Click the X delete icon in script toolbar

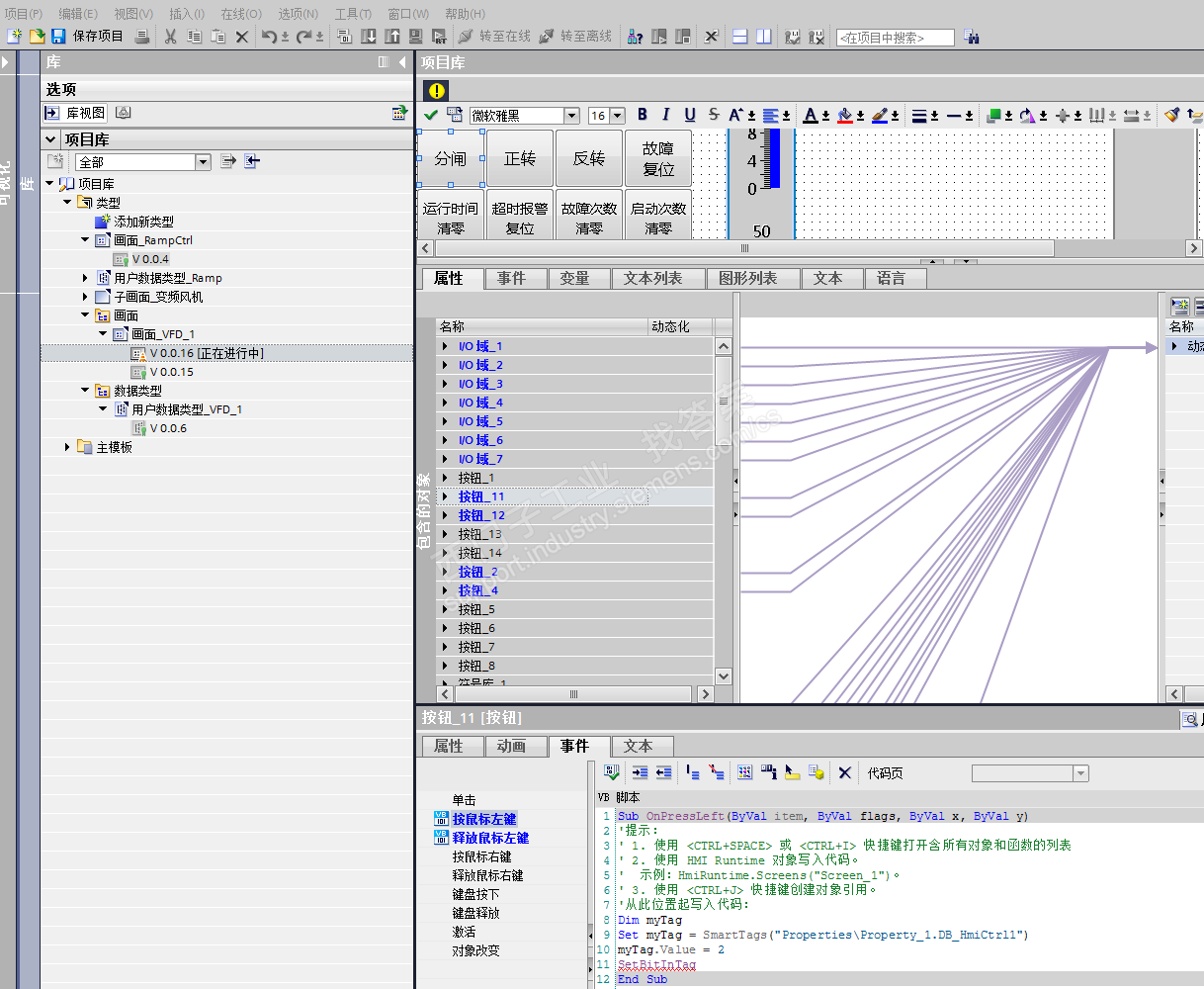pos(844,772)
